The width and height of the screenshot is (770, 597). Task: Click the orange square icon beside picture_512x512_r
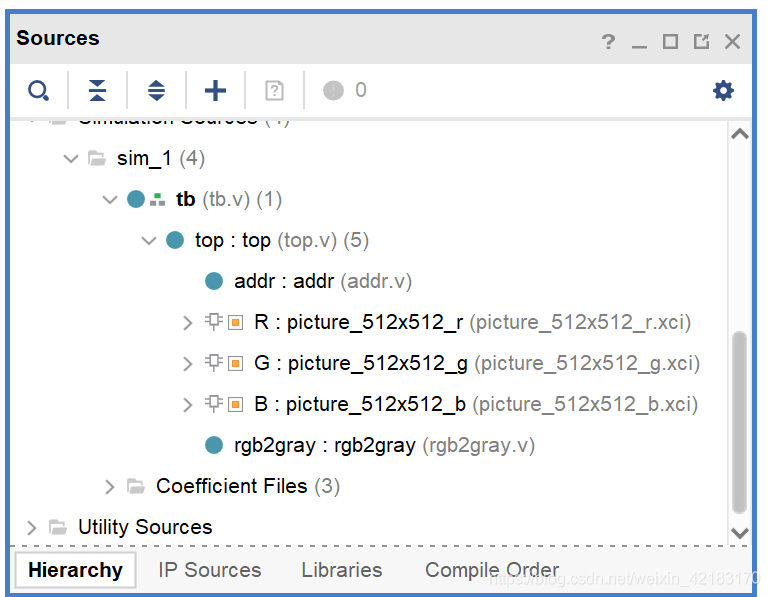pyautogui.click(x=236, y=323)
